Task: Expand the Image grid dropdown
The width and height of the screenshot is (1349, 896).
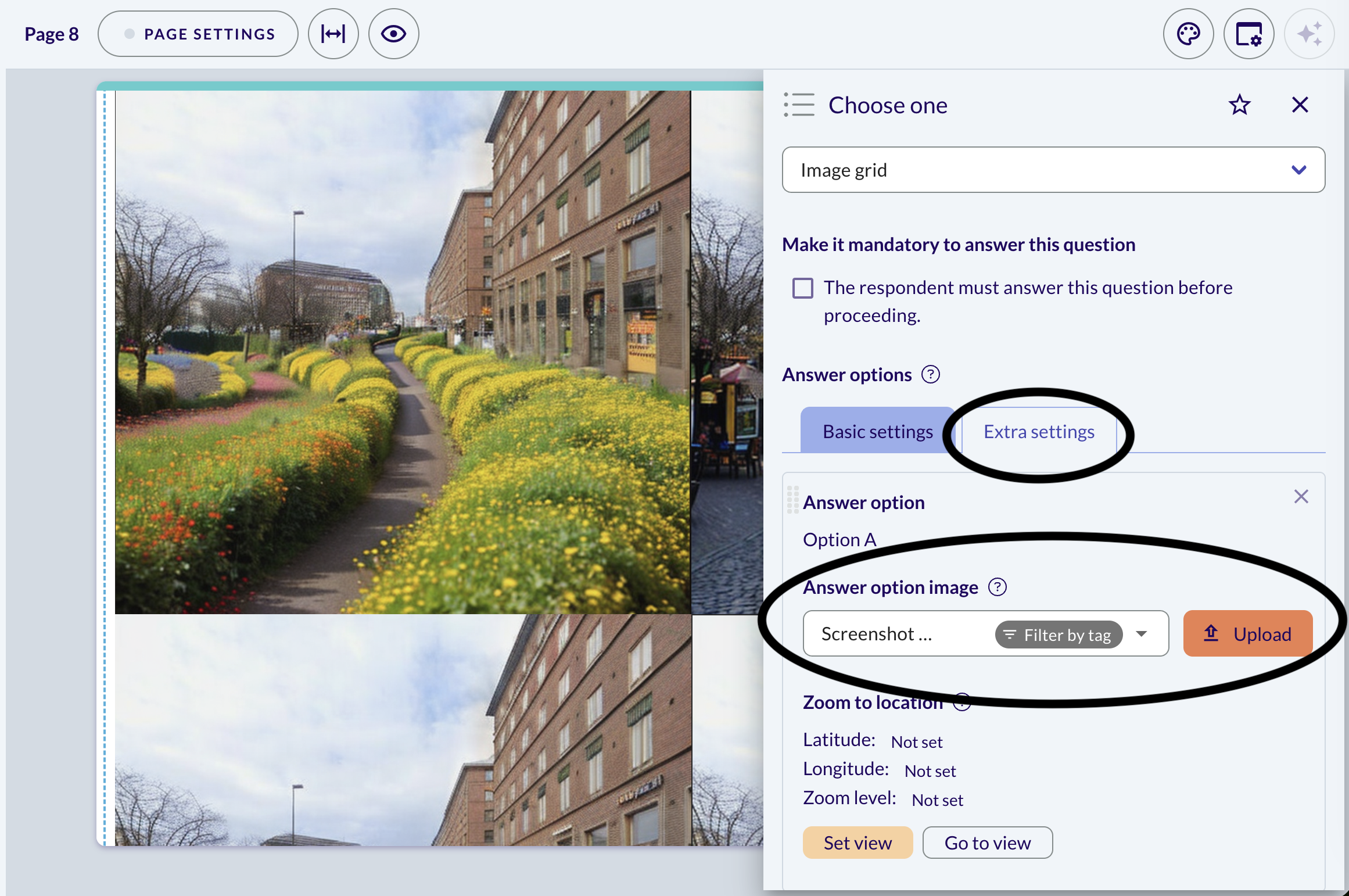Action: tap(1053, 170)
